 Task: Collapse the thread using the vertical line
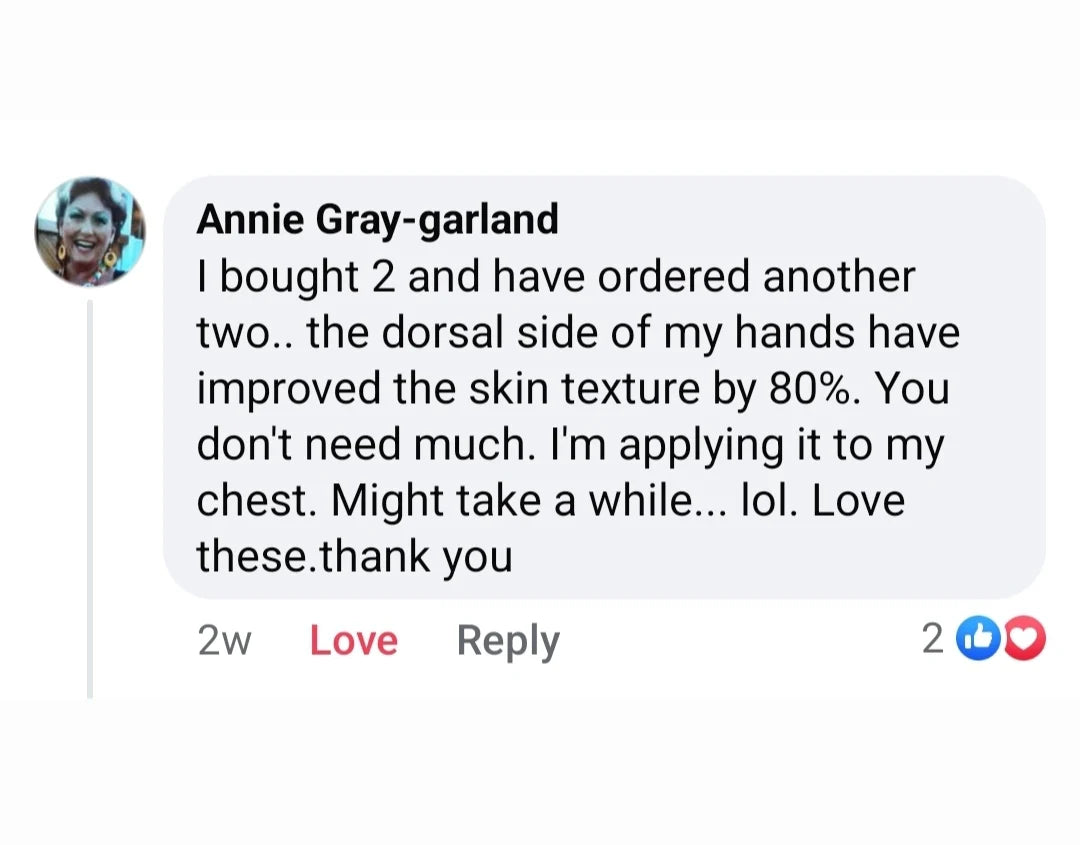pyautogui.click(x=90, y=498)
